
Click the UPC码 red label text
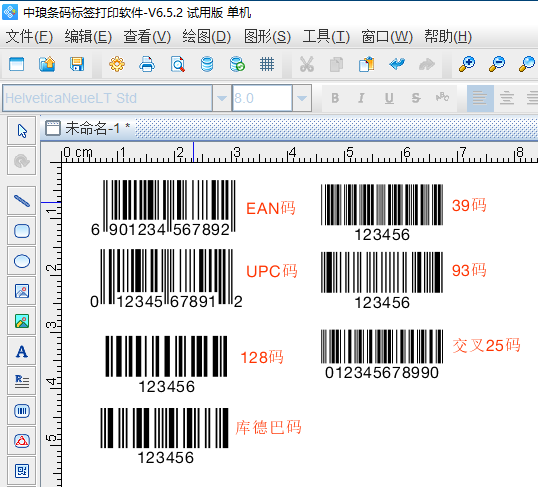pos(272,271)
